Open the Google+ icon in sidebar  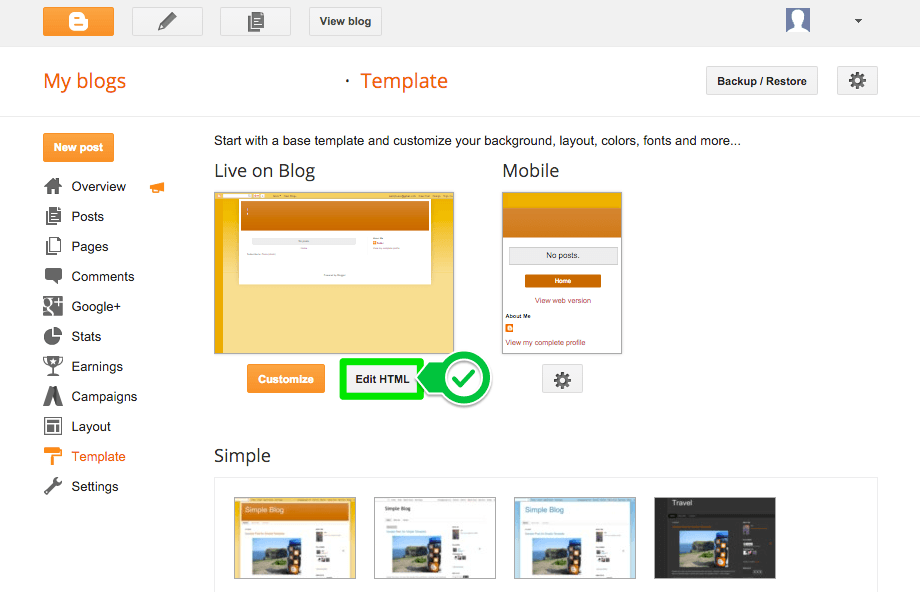pos(51,306)
